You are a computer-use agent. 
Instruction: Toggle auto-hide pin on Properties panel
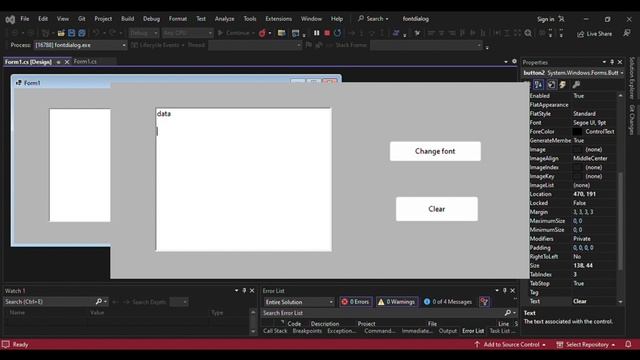[x=612, y=62]
